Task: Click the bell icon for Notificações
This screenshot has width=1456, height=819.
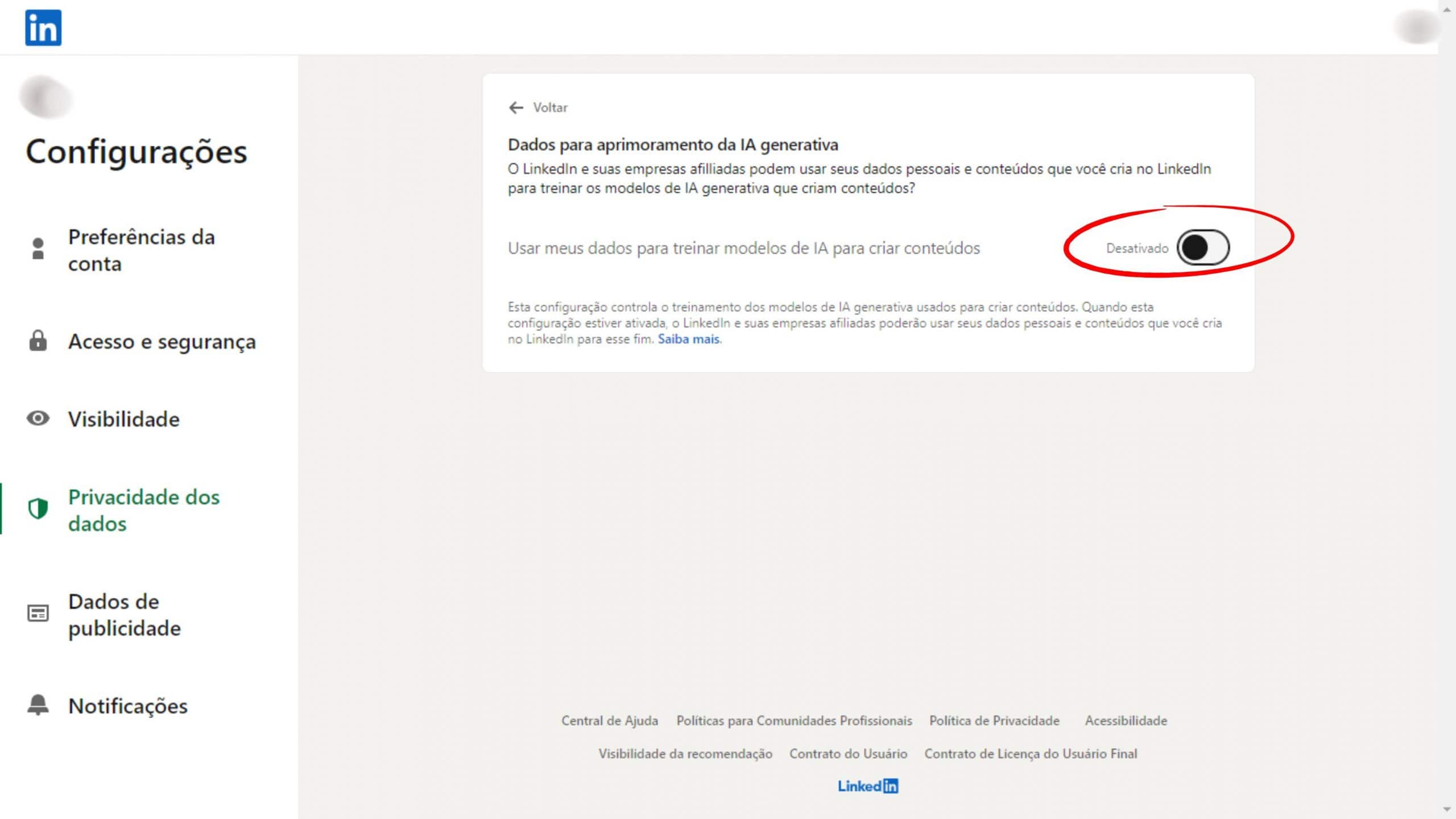Action: (x=38, y=705)
